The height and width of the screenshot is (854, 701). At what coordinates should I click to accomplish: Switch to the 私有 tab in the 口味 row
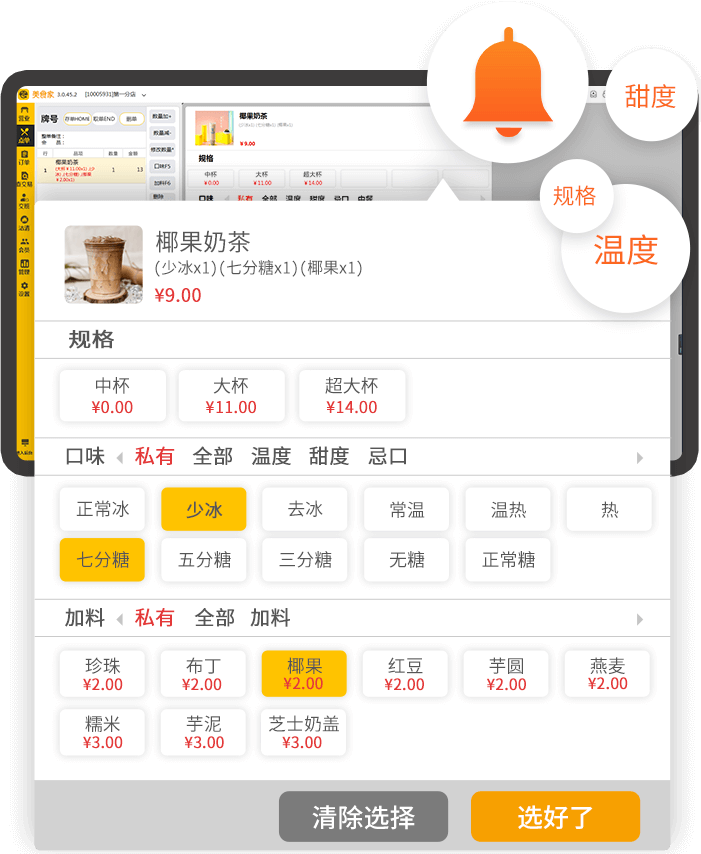tap(154, 456)
